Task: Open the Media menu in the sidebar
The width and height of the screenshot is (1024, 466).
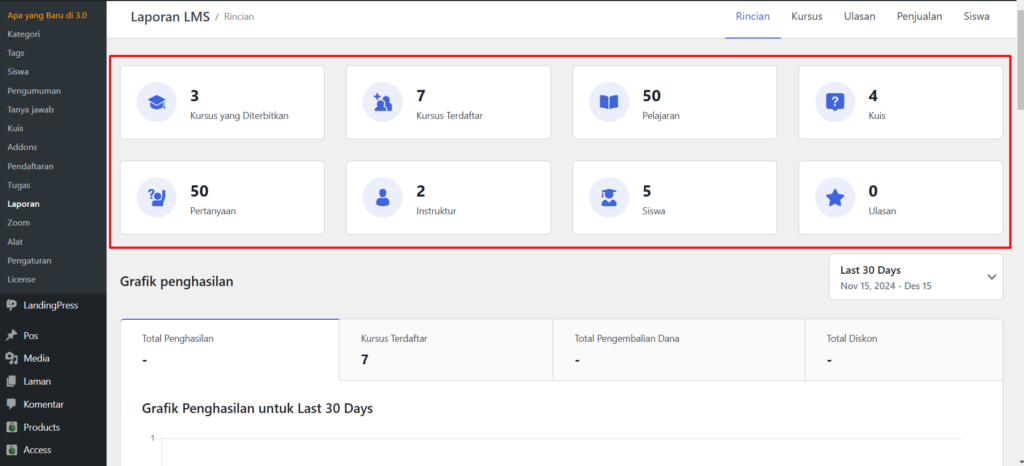Action: pos(37,358)
